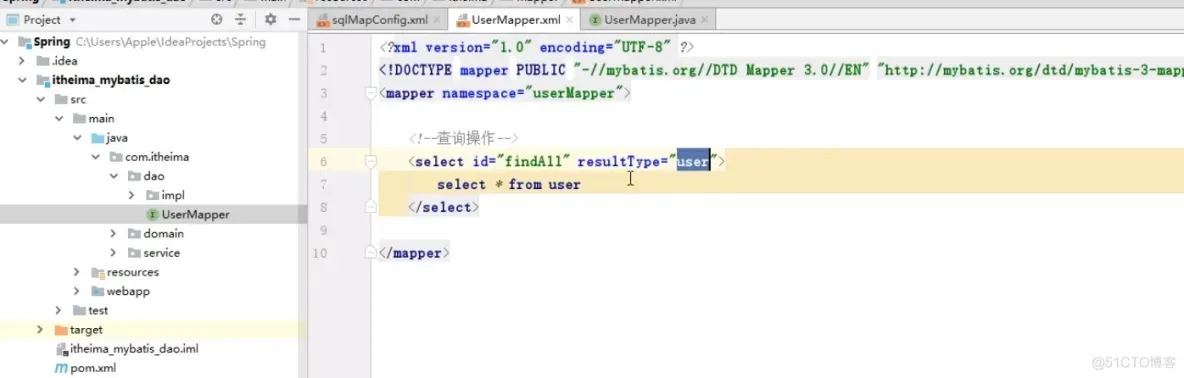Screen dimensions: 1184x378
Task: Click fold marker at line 8 </select>
Action: pyautogui.click(x=370, y=207)
